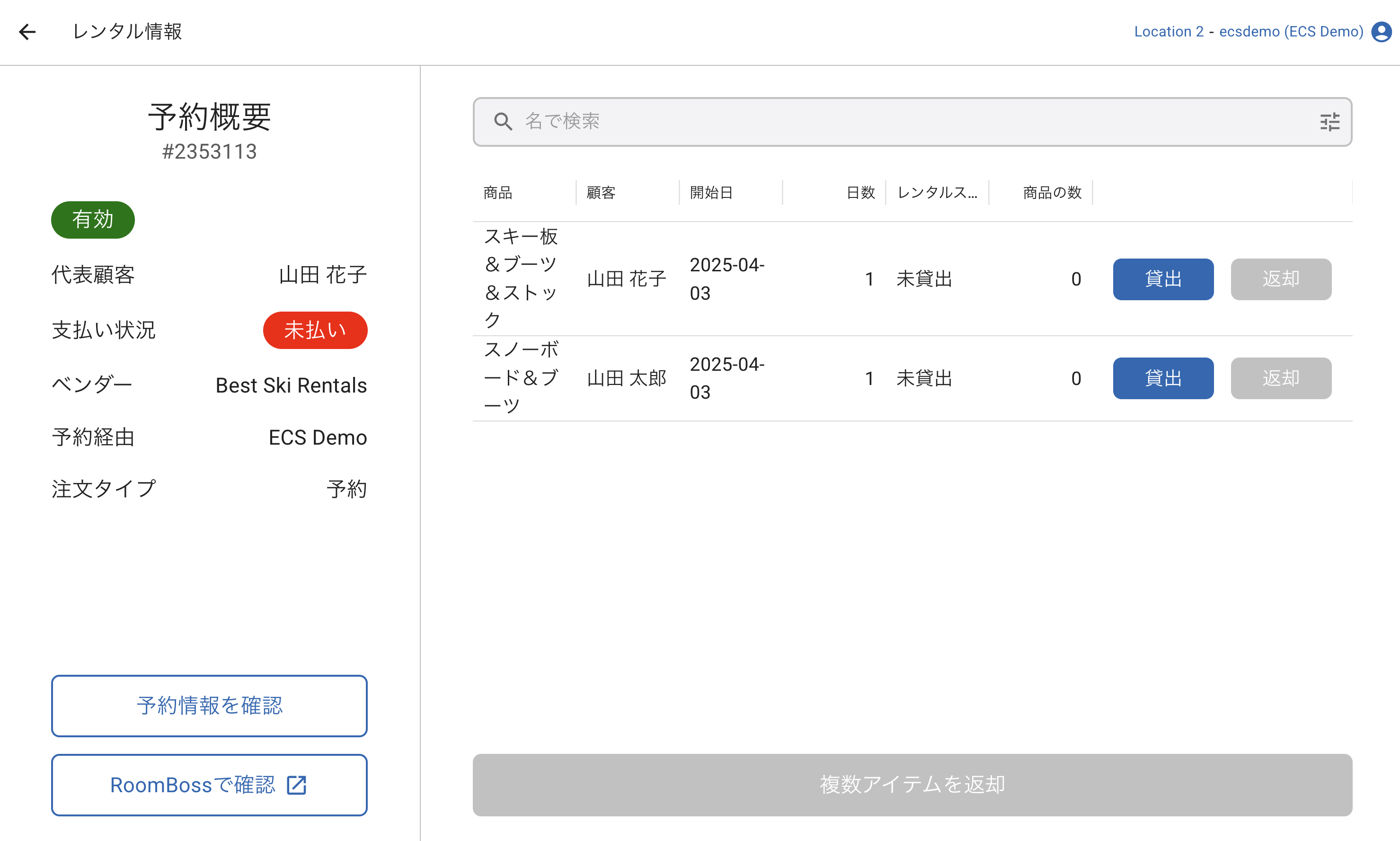Click 予約情報を確認 button
1400x841 pixels.
[209, 706]
